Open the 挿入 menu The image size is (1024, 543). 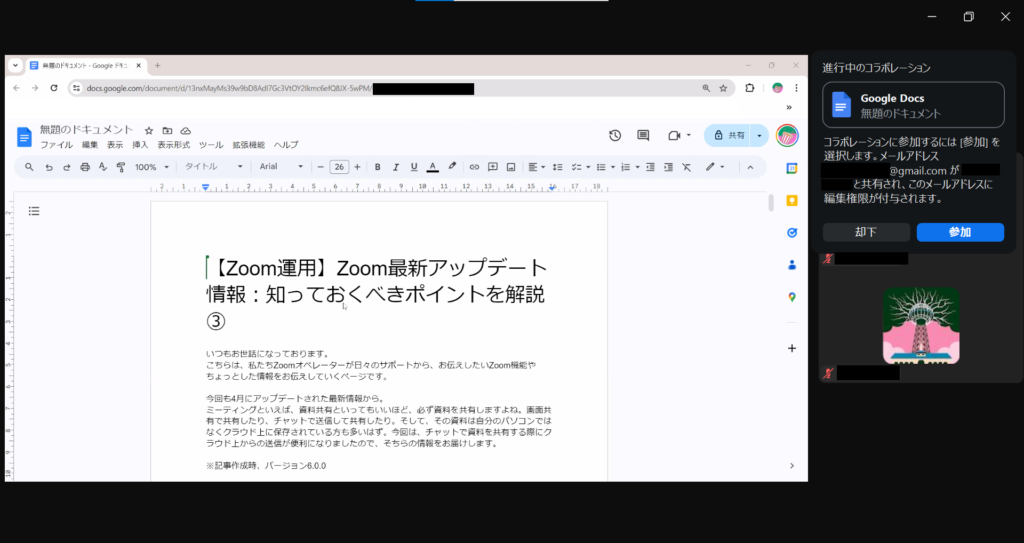point(140,145)
